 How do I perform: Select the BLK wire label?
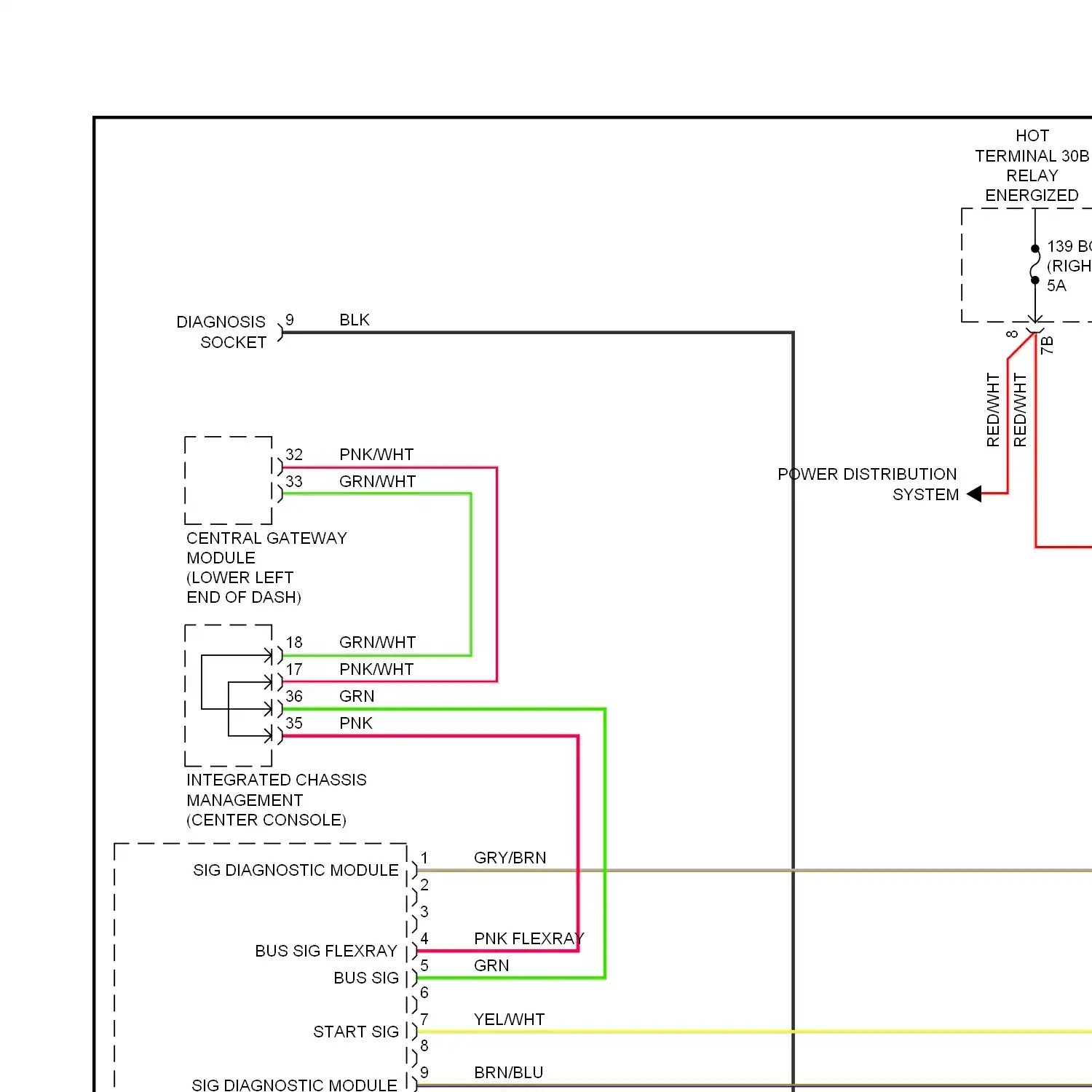pyautogui.click(x=355, y=320)
